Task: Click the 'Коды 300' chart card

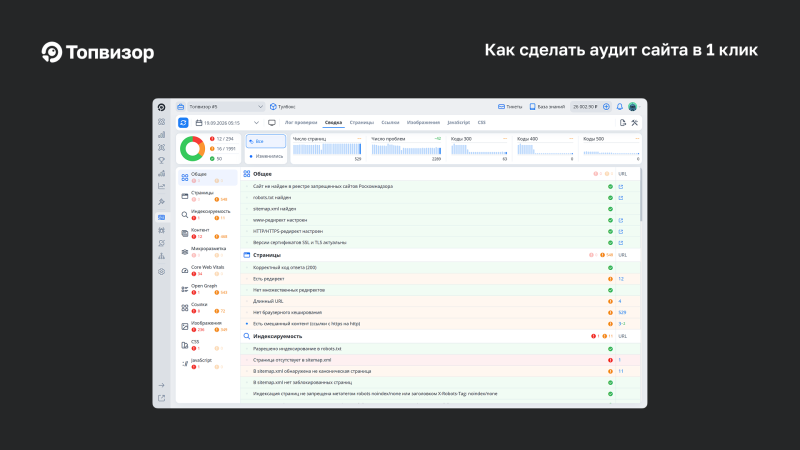Action: pyautogui.click(x=479, y=149)
